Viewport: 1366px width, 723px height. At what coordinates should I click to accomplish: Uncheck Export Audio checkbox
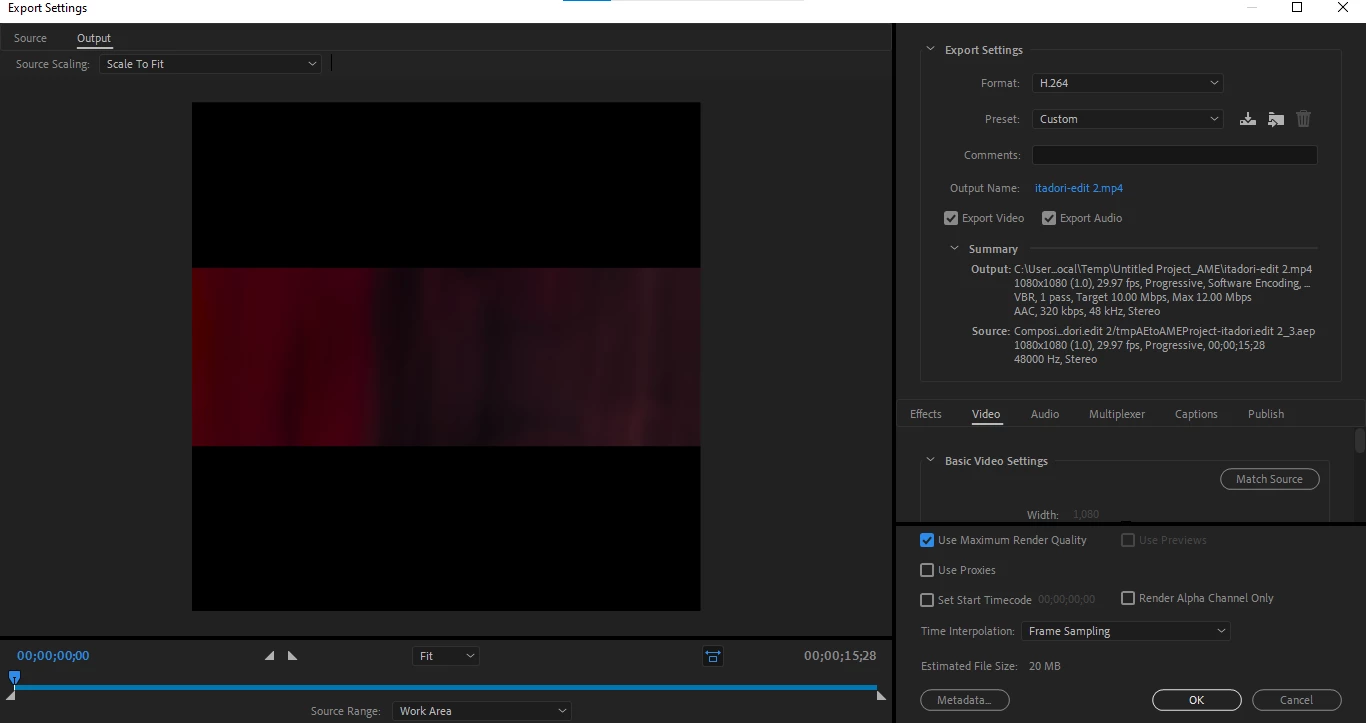tap(1049, 218)
